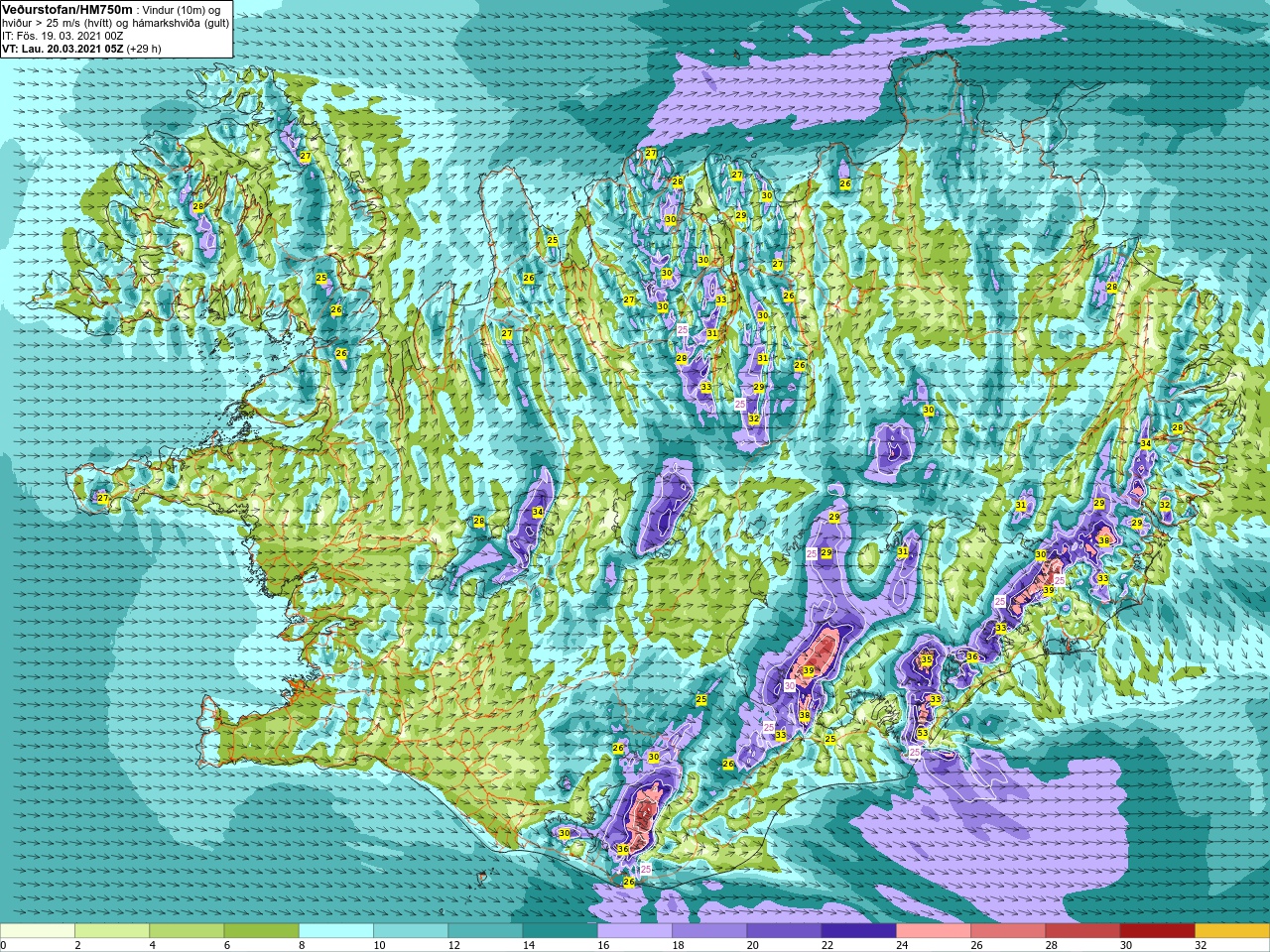Select the 6–8 m/s olive green legend block

pyautogui.click(x=262, y=931)
